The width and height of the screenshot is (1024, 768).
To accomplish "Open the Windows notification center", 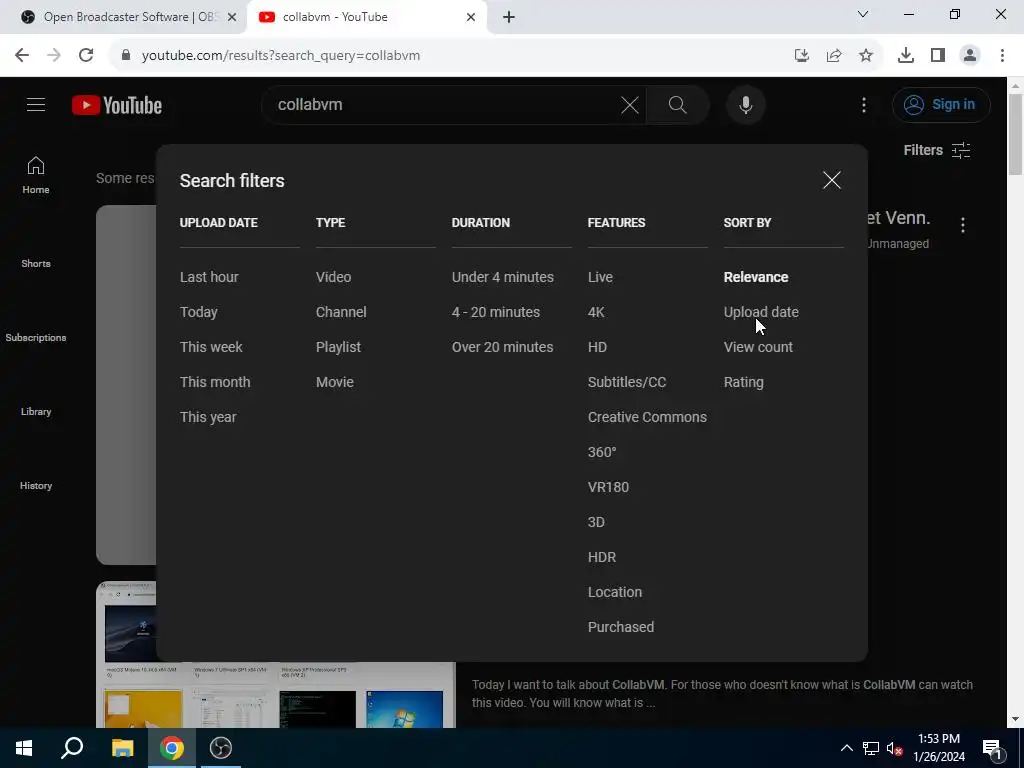I will [992, 748].
